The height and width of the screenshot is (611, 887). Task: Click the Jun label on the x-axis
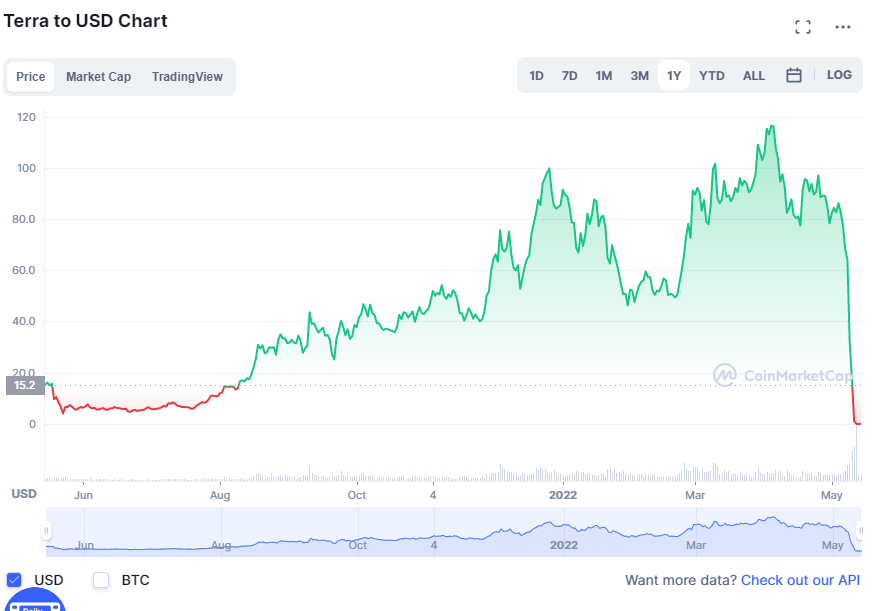pos(83,495)
